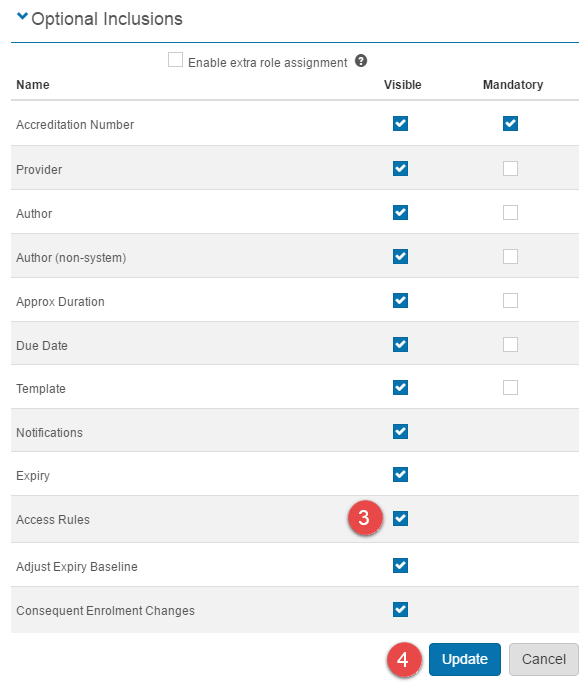Enable extra role assignment checkbox

coord(175,60)
